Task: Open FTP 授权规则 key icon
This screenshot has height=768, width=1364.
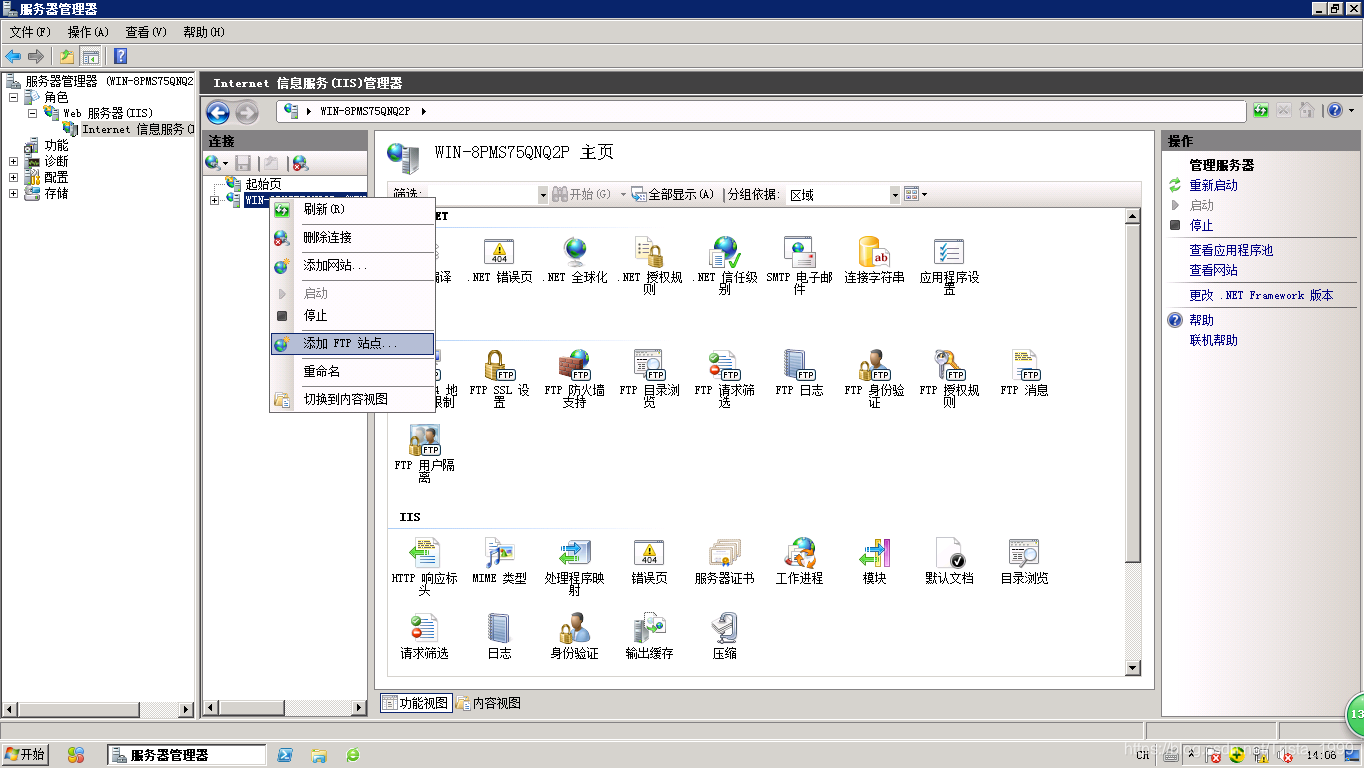Action: tap(949, 364)
